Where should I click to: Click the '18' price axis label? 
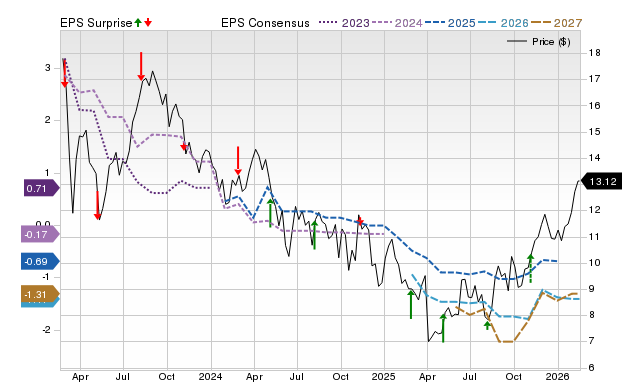pos(595,53)
